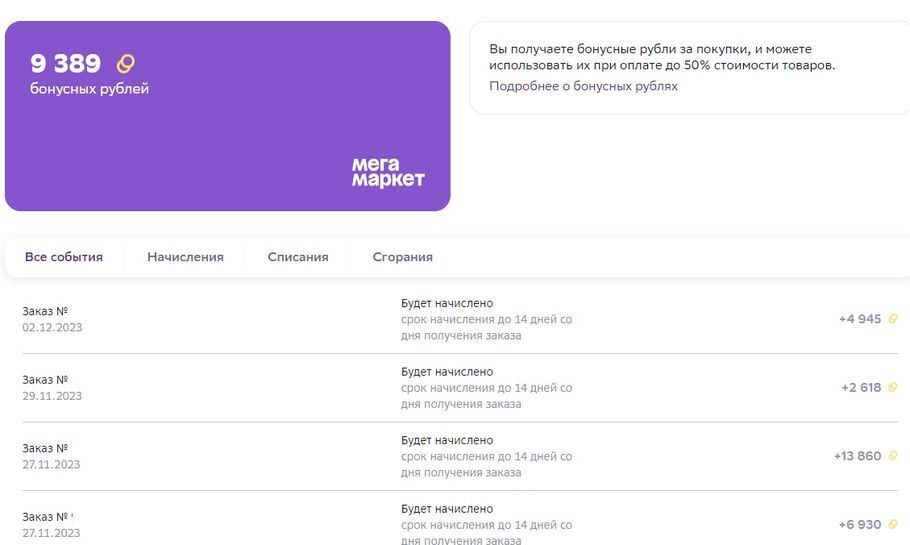Select the Сгорания tab

[x=402, y=257]
